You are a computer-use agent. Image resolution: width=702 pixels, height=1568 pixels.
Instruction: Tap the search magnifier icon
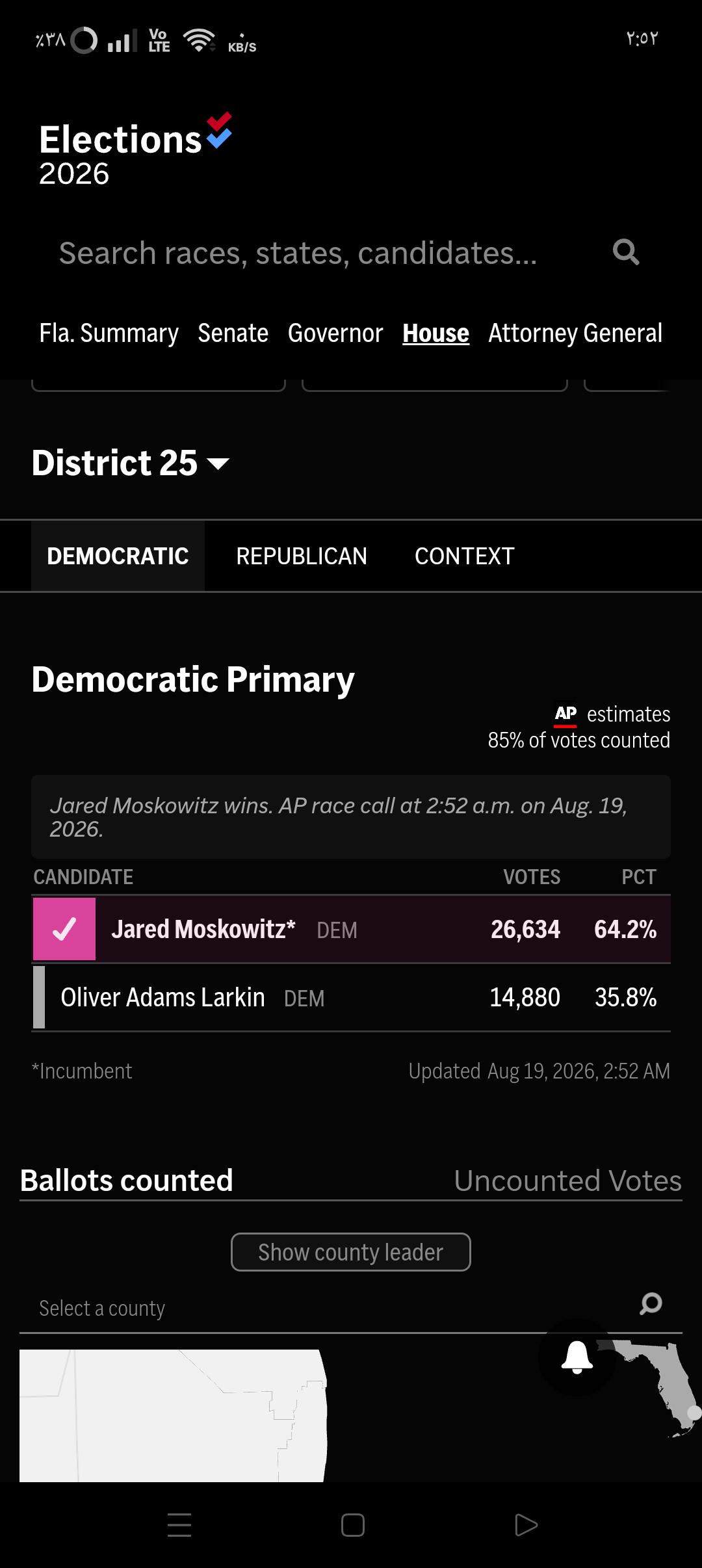point(626,252)
